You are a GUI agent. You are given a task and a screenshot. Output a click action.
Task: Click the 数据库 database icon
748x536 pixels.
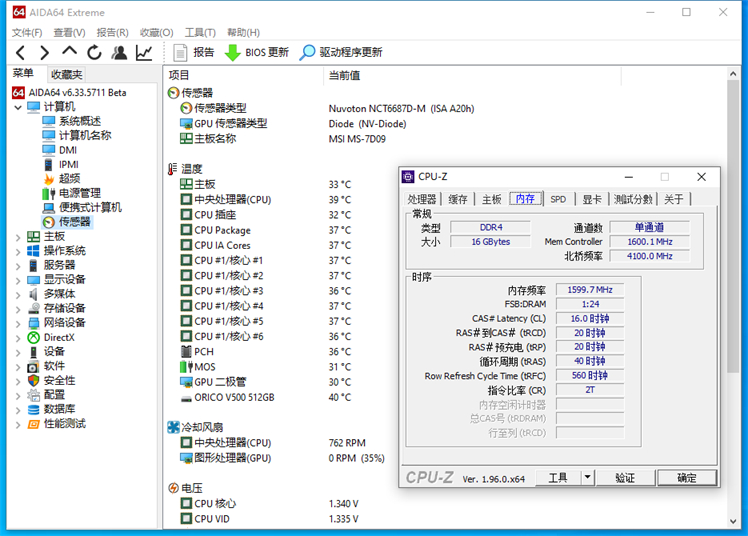pos(33,410)
